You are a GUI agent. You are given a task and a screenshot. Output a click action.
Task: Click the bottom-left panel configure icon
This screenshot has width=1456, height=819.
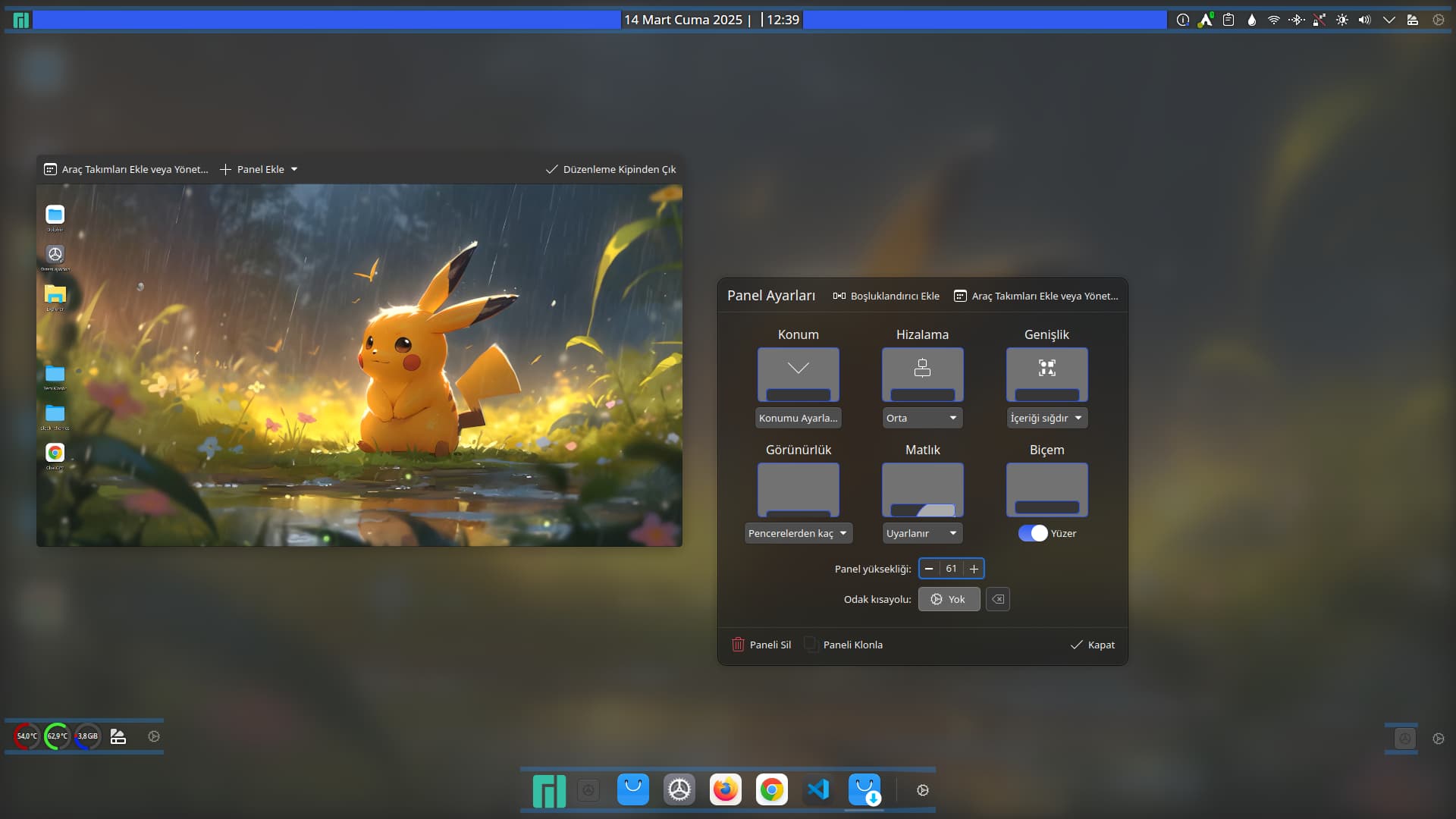[154, 736]
